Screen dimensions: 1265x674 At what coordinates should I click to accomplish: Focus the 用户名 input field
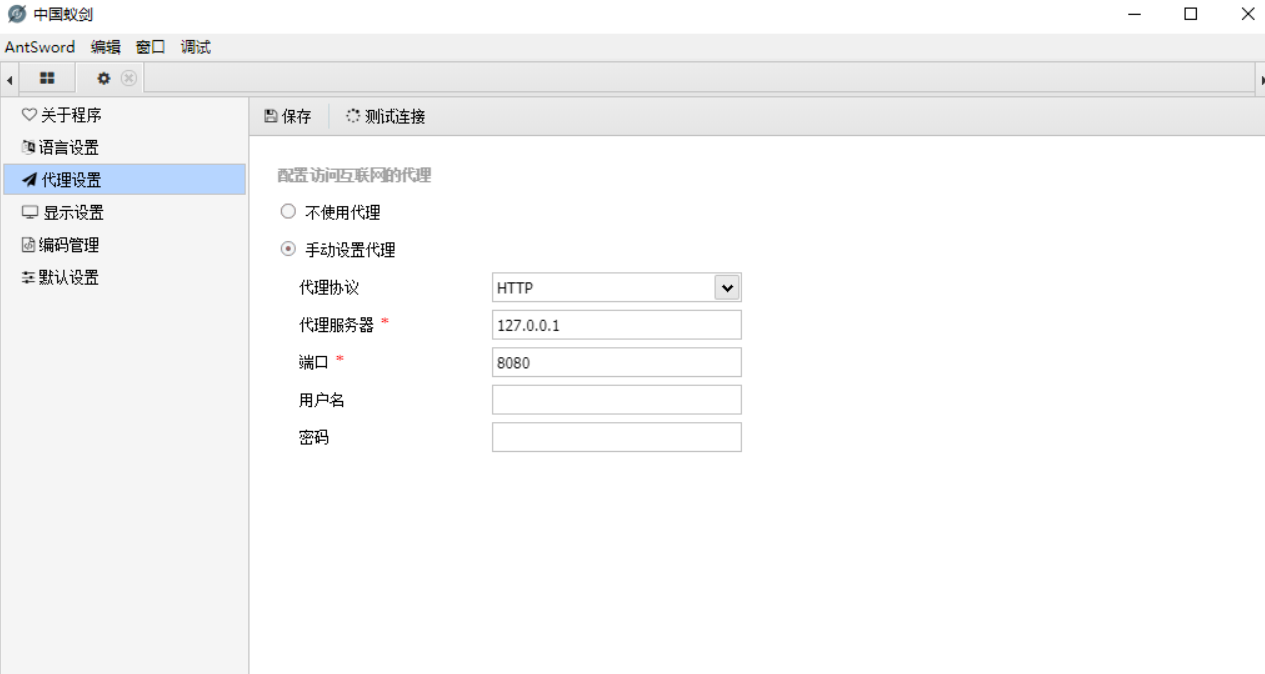tap(616, 400)
